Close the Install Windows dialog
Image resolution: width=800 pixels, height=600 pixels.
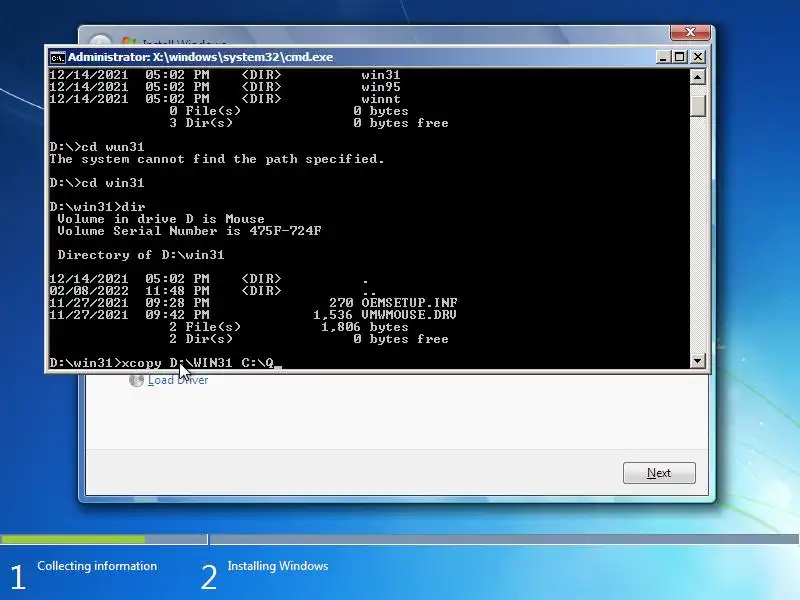click(x=690, y=32)
